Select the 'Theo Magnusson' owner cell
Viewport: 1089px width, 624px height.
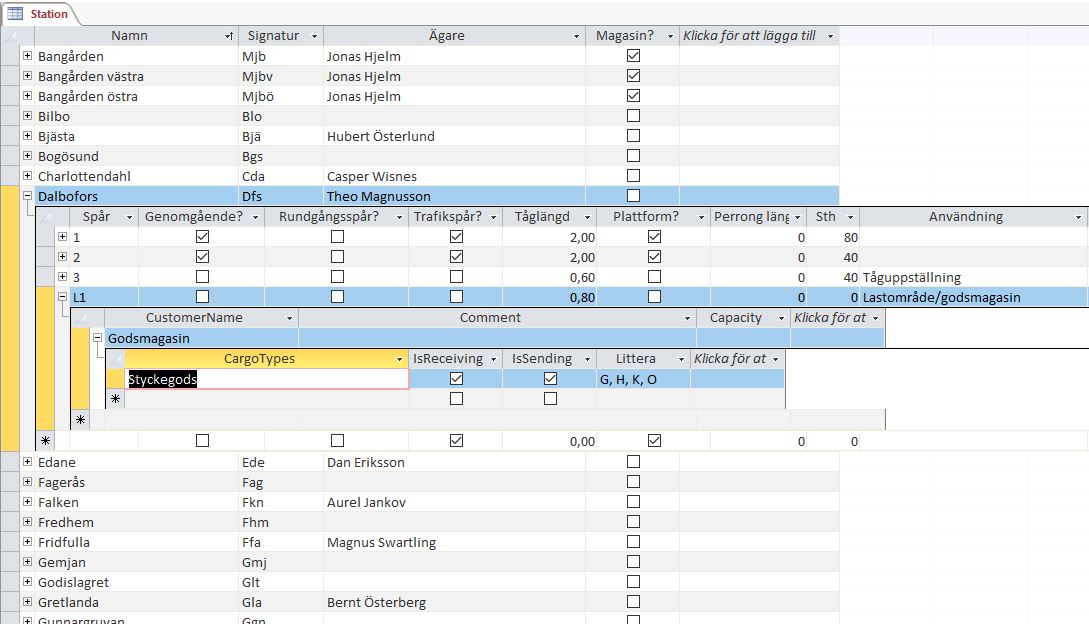(x=454, y=196)
